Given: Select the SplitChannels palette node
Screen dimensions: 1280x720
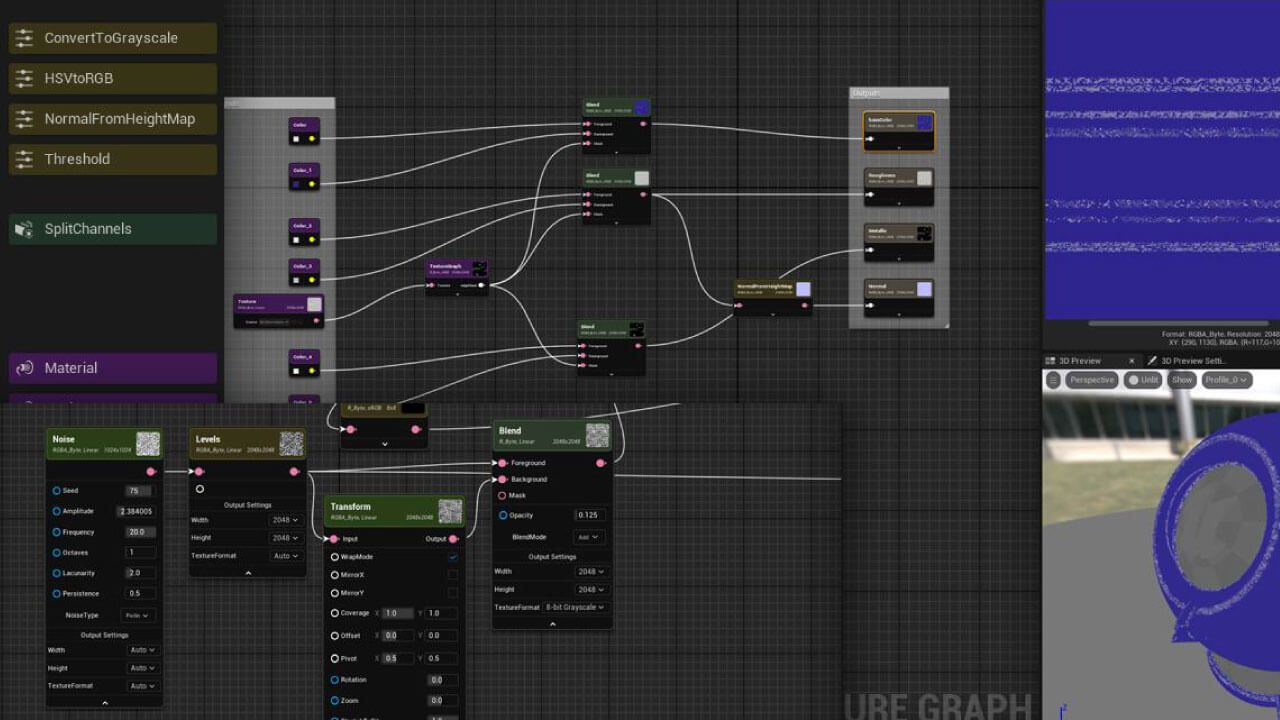Looking at the screenshot, I should pos(113,229).
